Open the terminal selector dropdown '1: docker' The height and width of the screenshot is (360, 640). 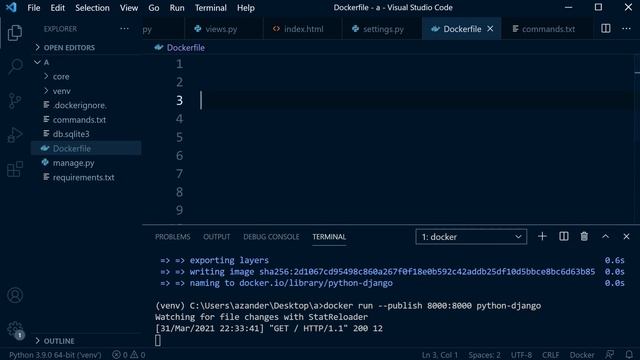click(x=471, y=237)
